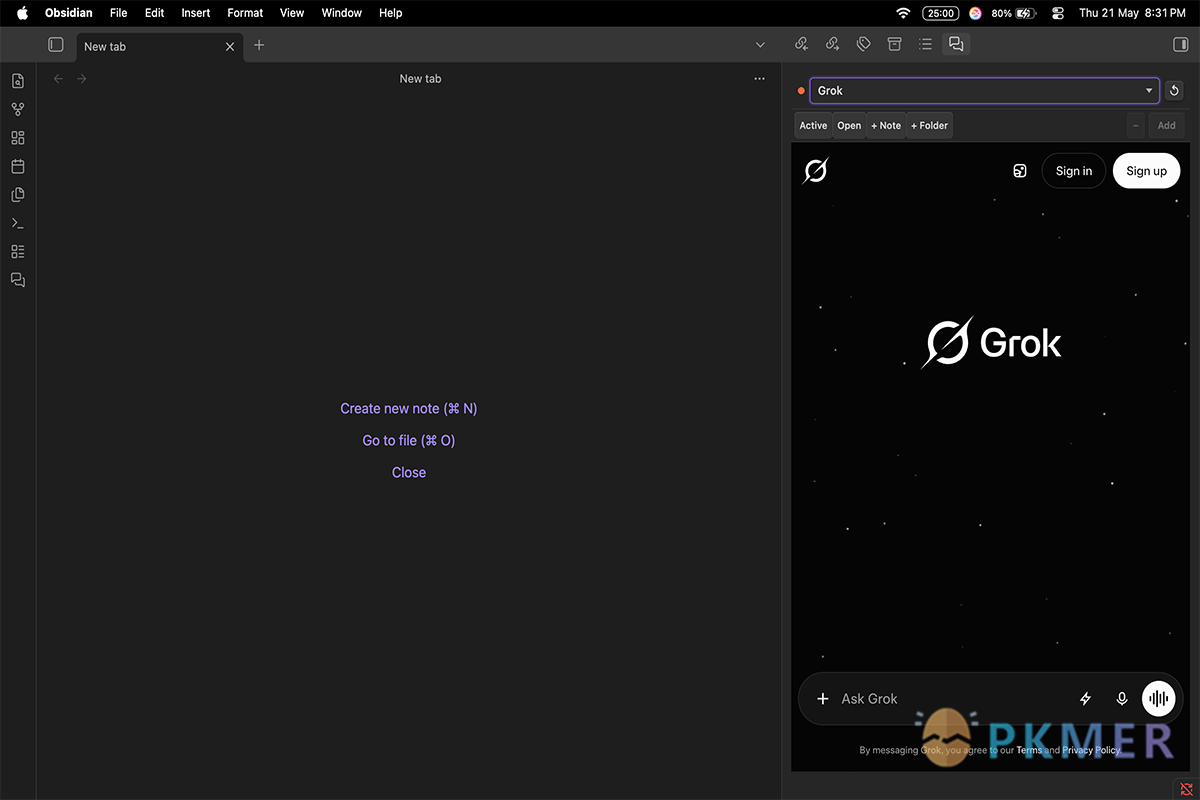Close the New tab tab

pos(230,46)
